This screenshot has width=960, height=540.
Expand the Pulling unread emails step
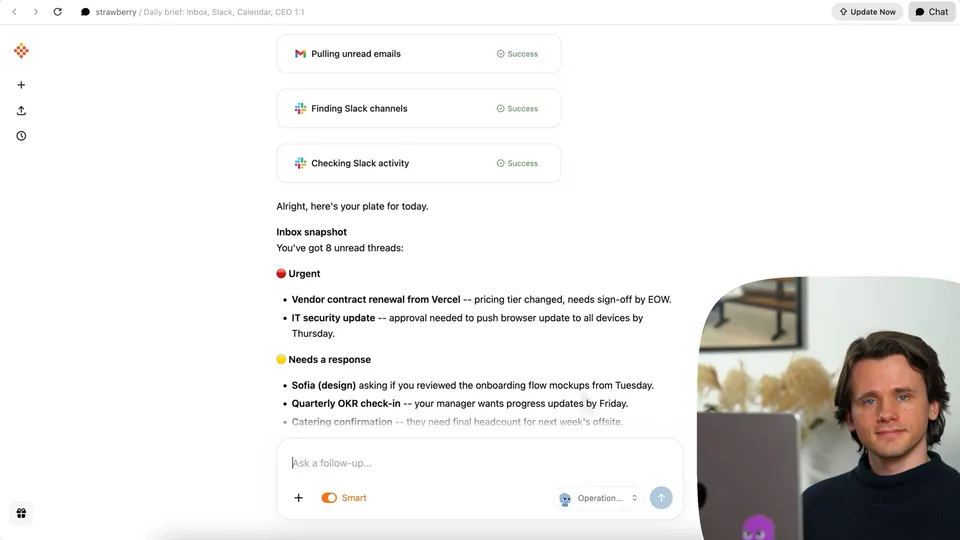click(419, 54)
